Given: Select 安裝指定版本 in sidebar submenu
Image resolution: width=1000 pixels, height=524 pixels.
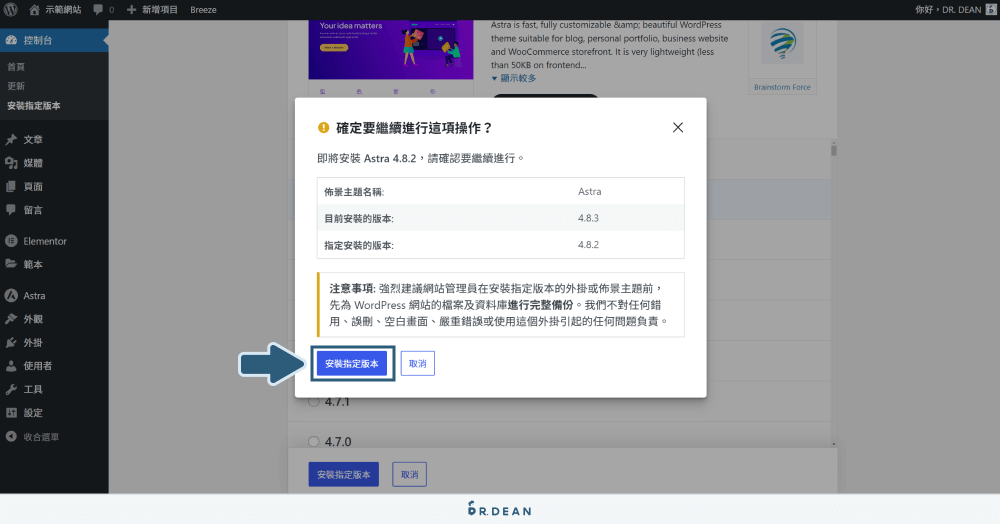Looking at the screenshot, I should click(34, 106).
